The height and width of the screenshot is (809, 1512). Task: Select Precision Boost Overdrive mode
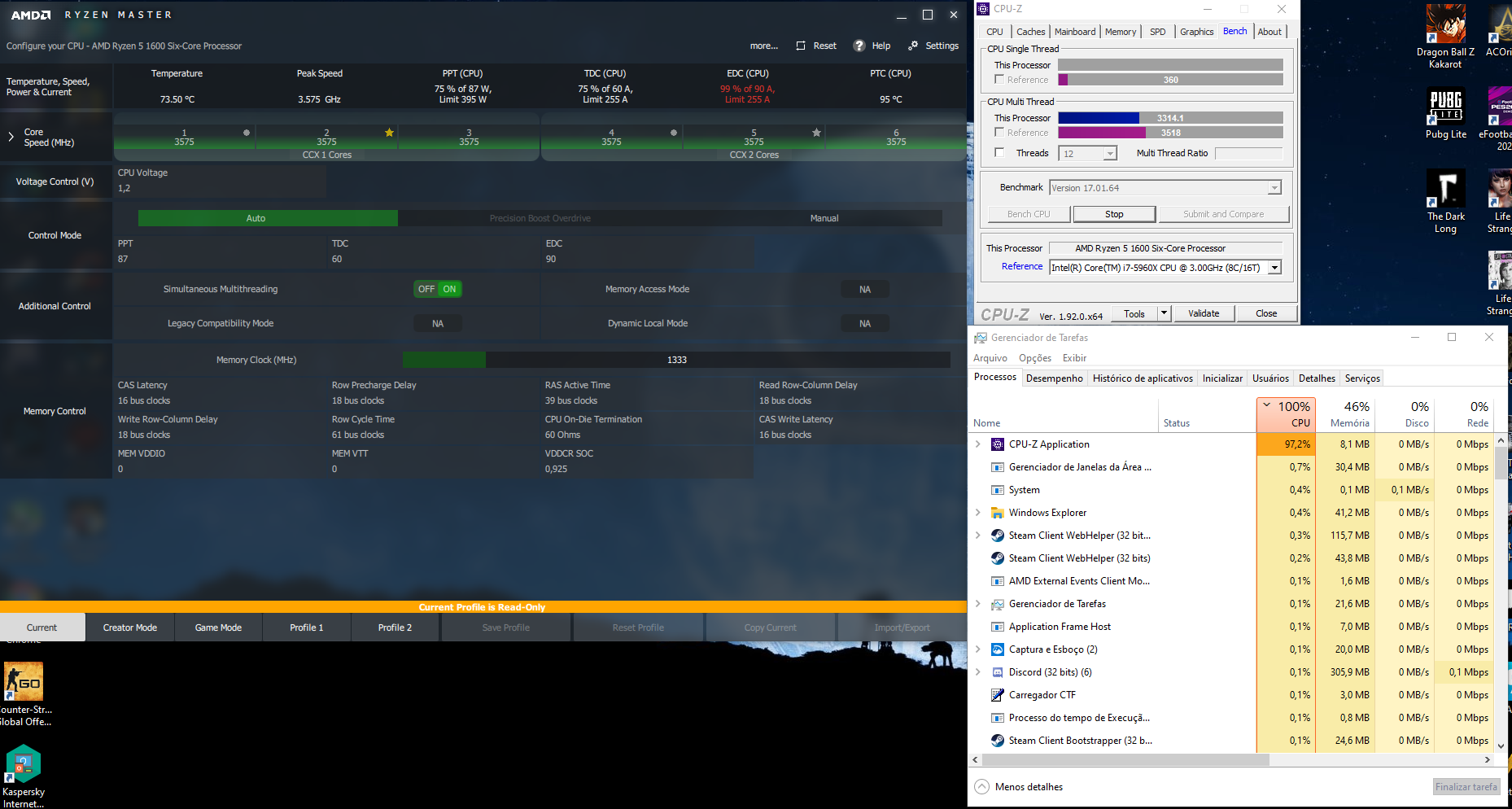540,218
